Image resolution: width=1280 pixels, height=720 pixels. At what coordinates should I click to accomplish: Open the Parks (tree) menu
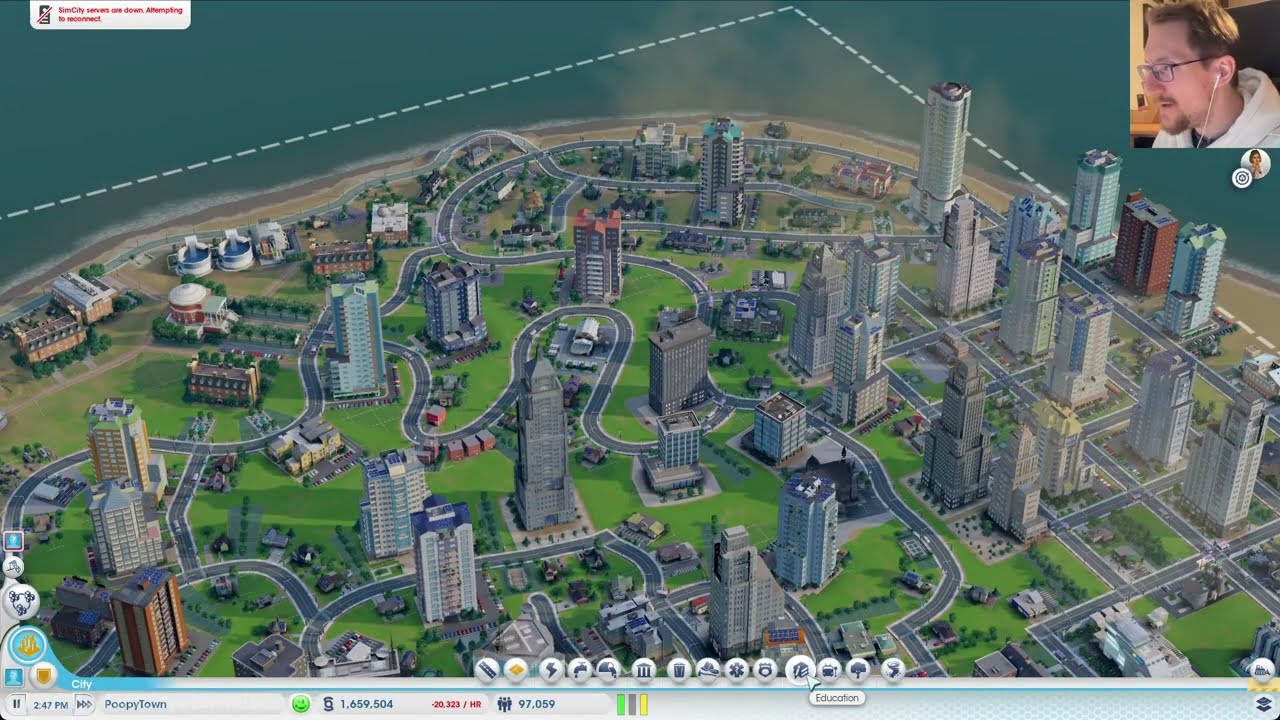(x=858, y=670)
